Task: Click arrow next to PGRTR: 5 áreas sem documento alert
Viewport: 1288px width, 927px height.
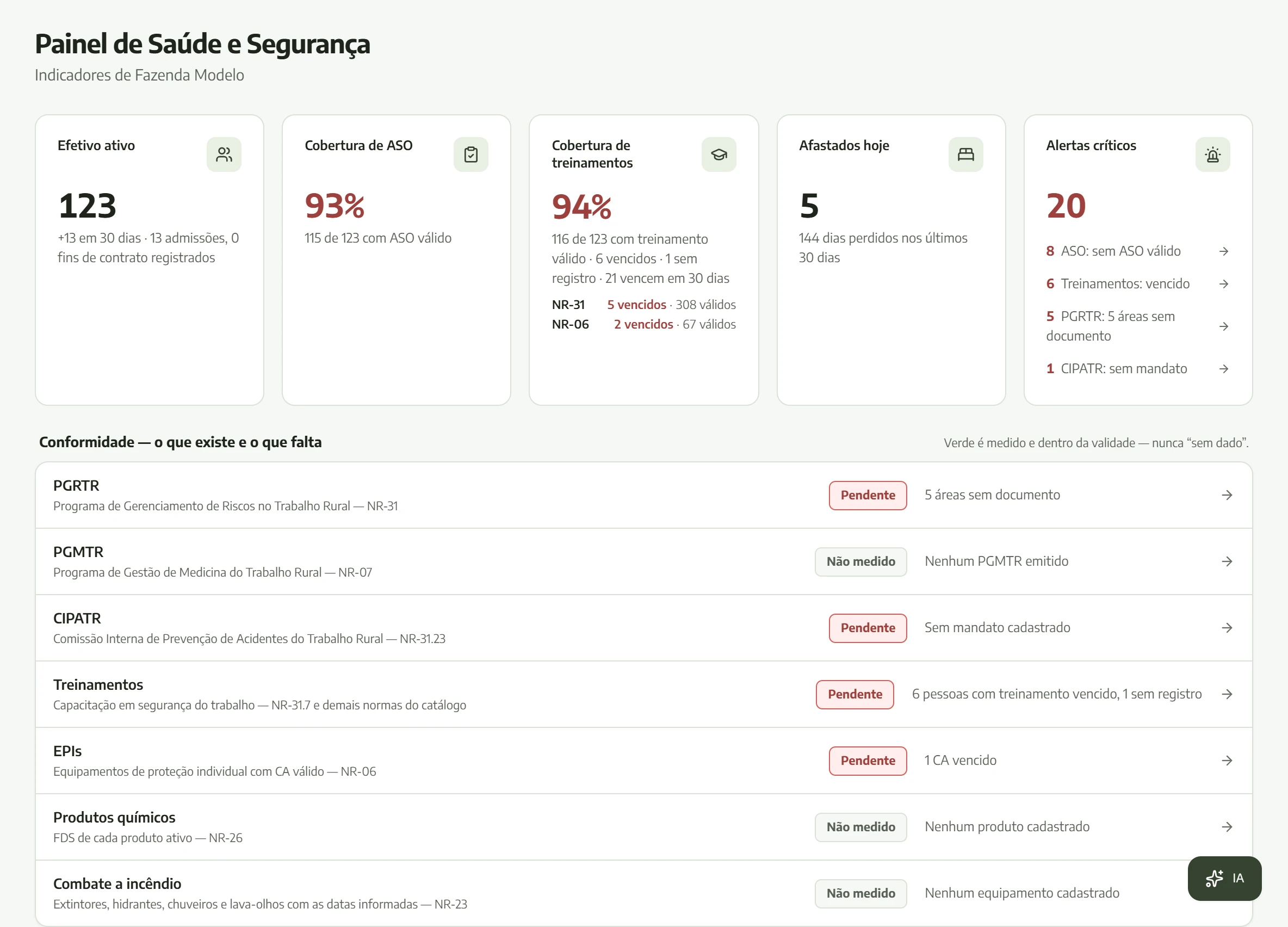Action: point(1224,326)
